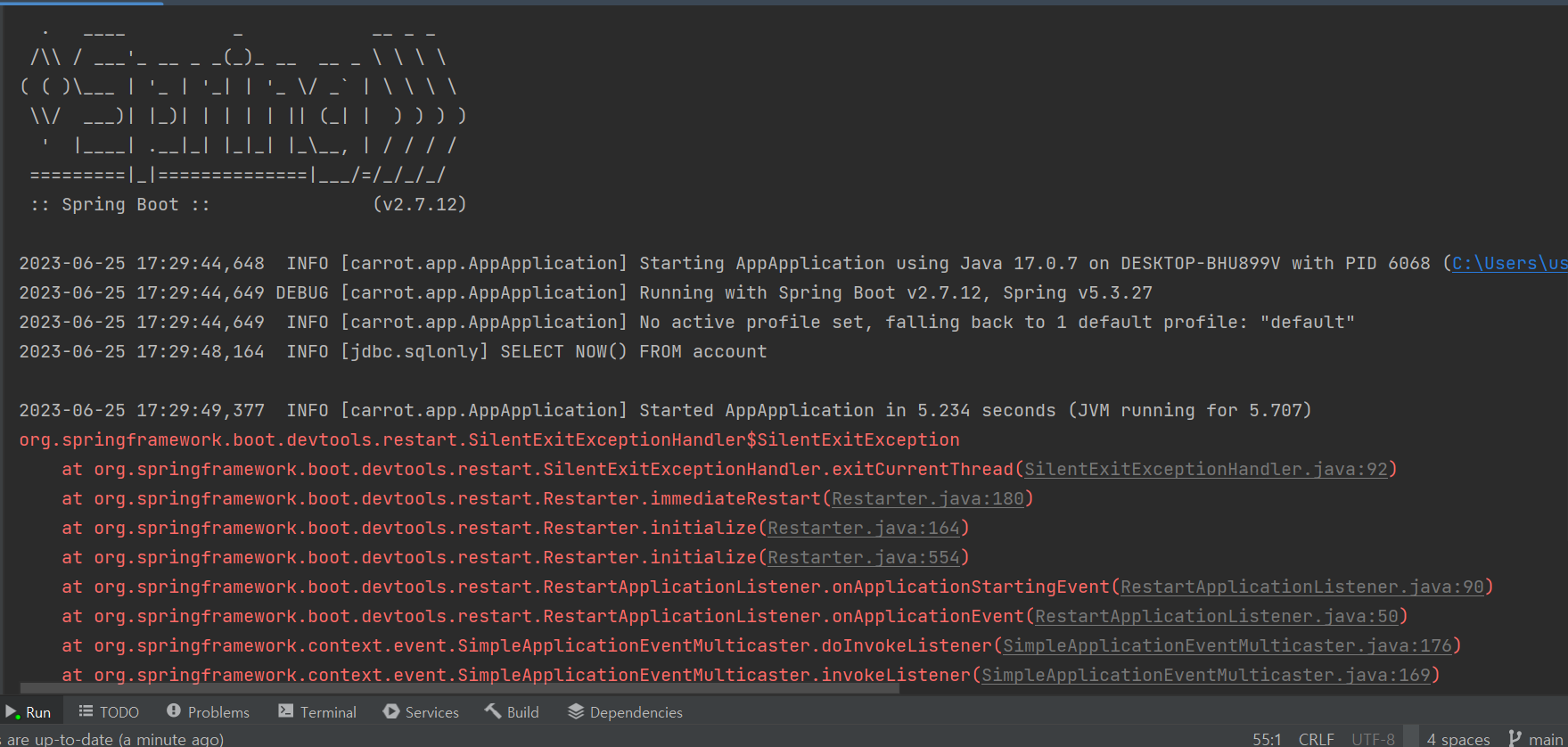This screenshot has width=1568, height=747.
Task: Open the C:\Users path link in log
Action: tap(1508, 264)
